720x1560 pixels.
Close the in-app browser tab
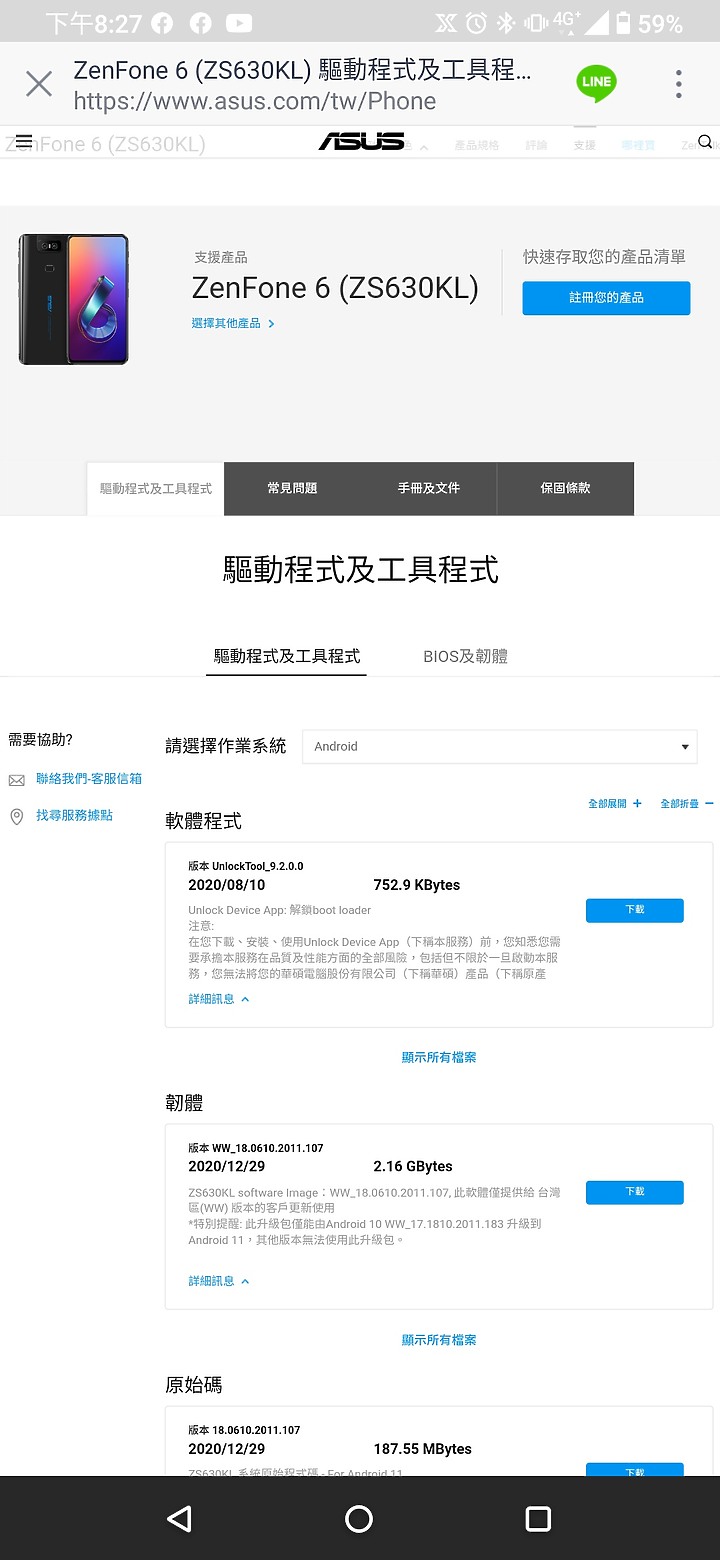39,84
